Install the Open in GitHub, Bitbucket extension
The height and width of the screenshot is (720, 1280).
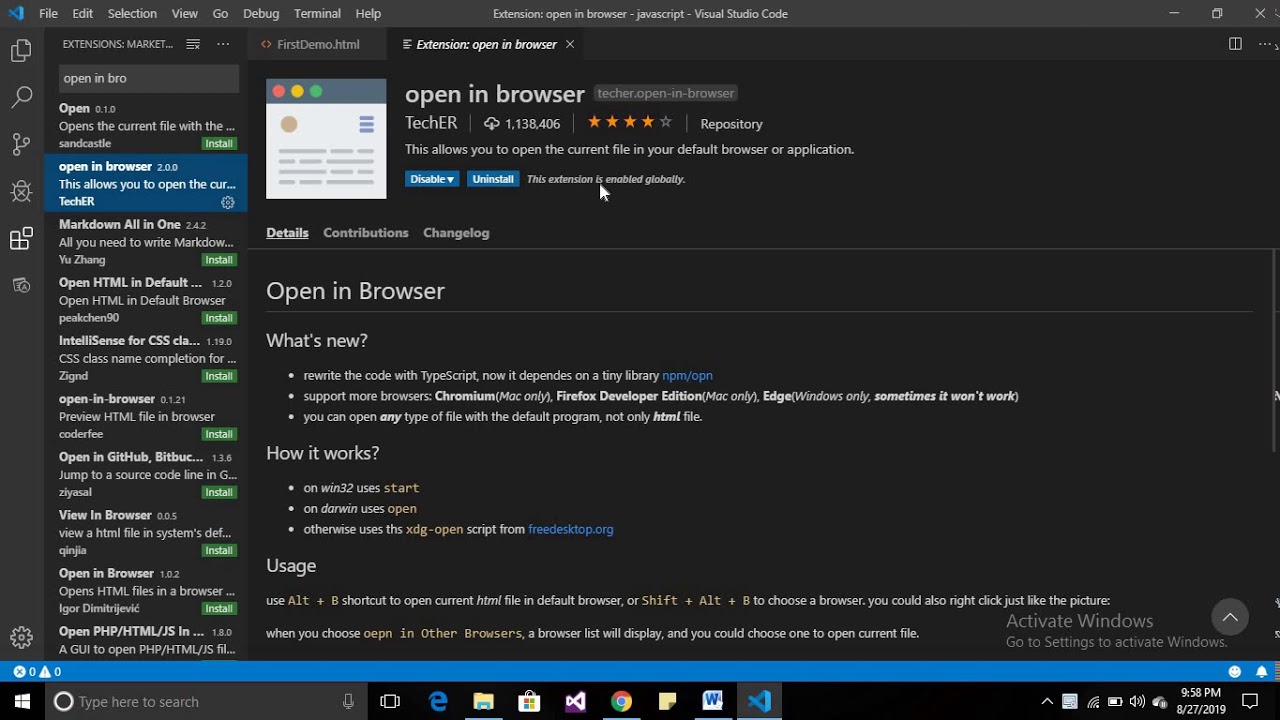219,492
